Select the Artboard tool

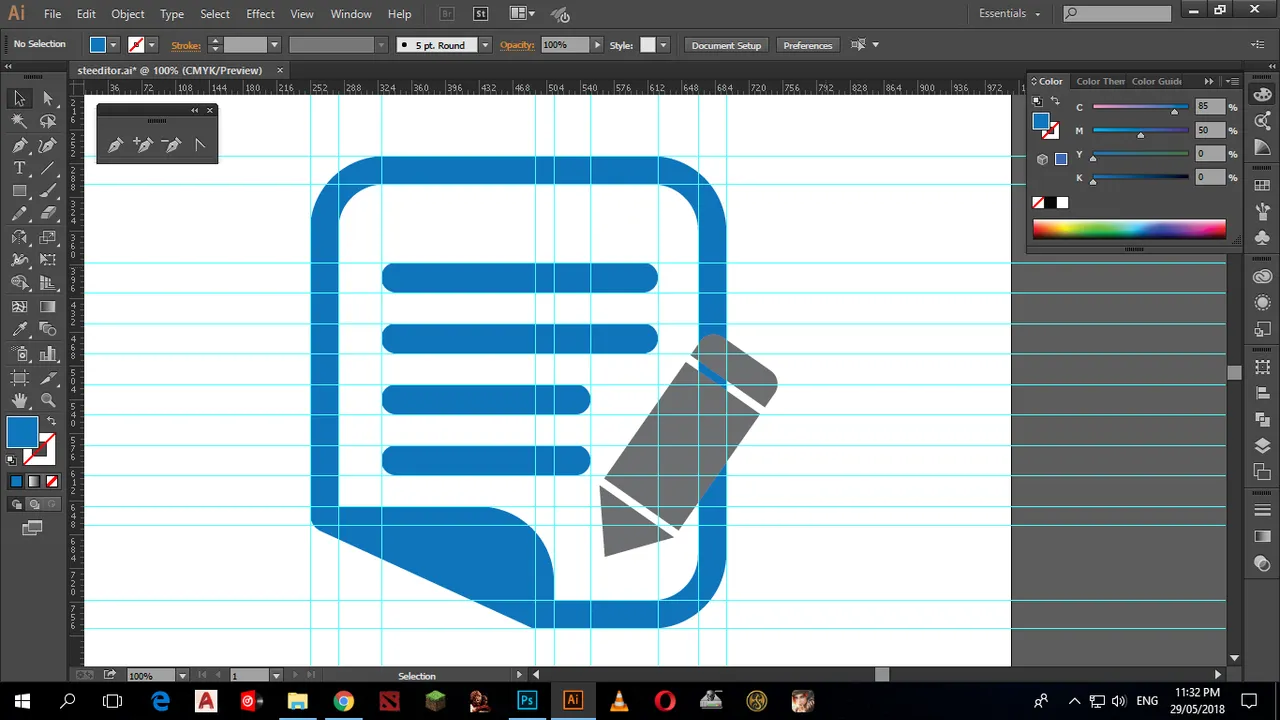[19, 378]
